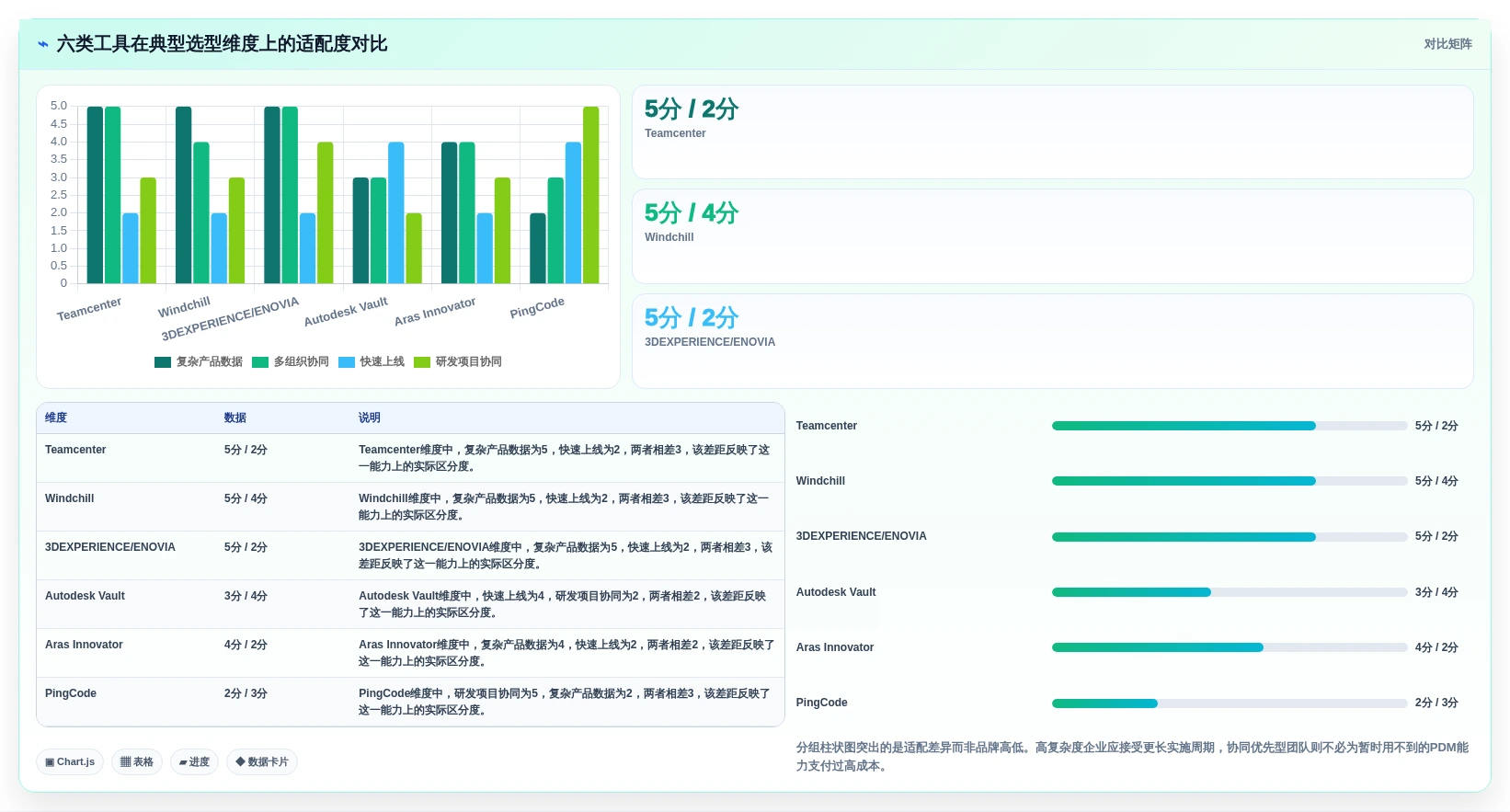The image size is (1510, 812).
Task: Click the lime 研发项目协同 legend swatch
Action: click(x=422, y=362)
